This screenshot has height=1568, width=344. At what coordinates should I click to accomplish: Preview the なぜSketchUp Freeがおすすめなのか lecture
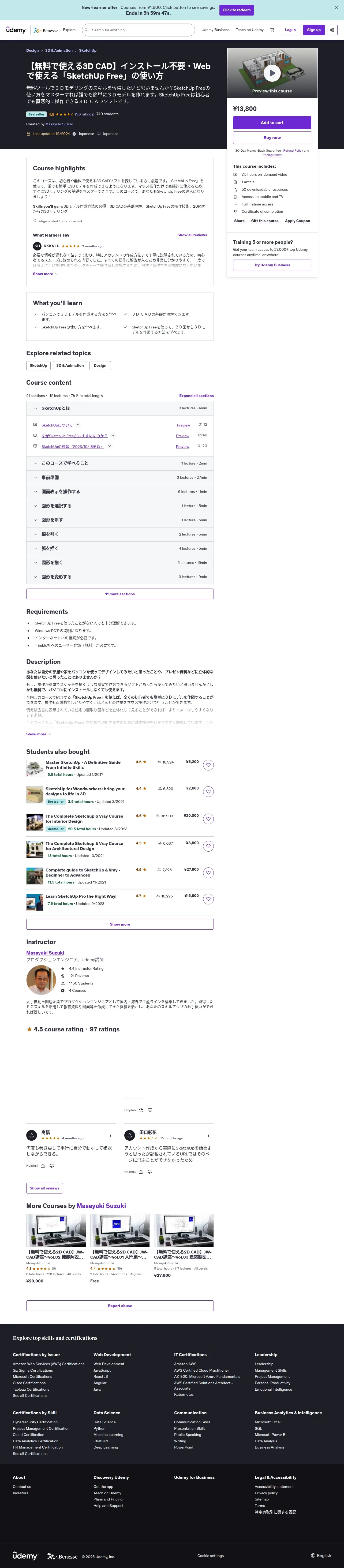pos(183,436)
